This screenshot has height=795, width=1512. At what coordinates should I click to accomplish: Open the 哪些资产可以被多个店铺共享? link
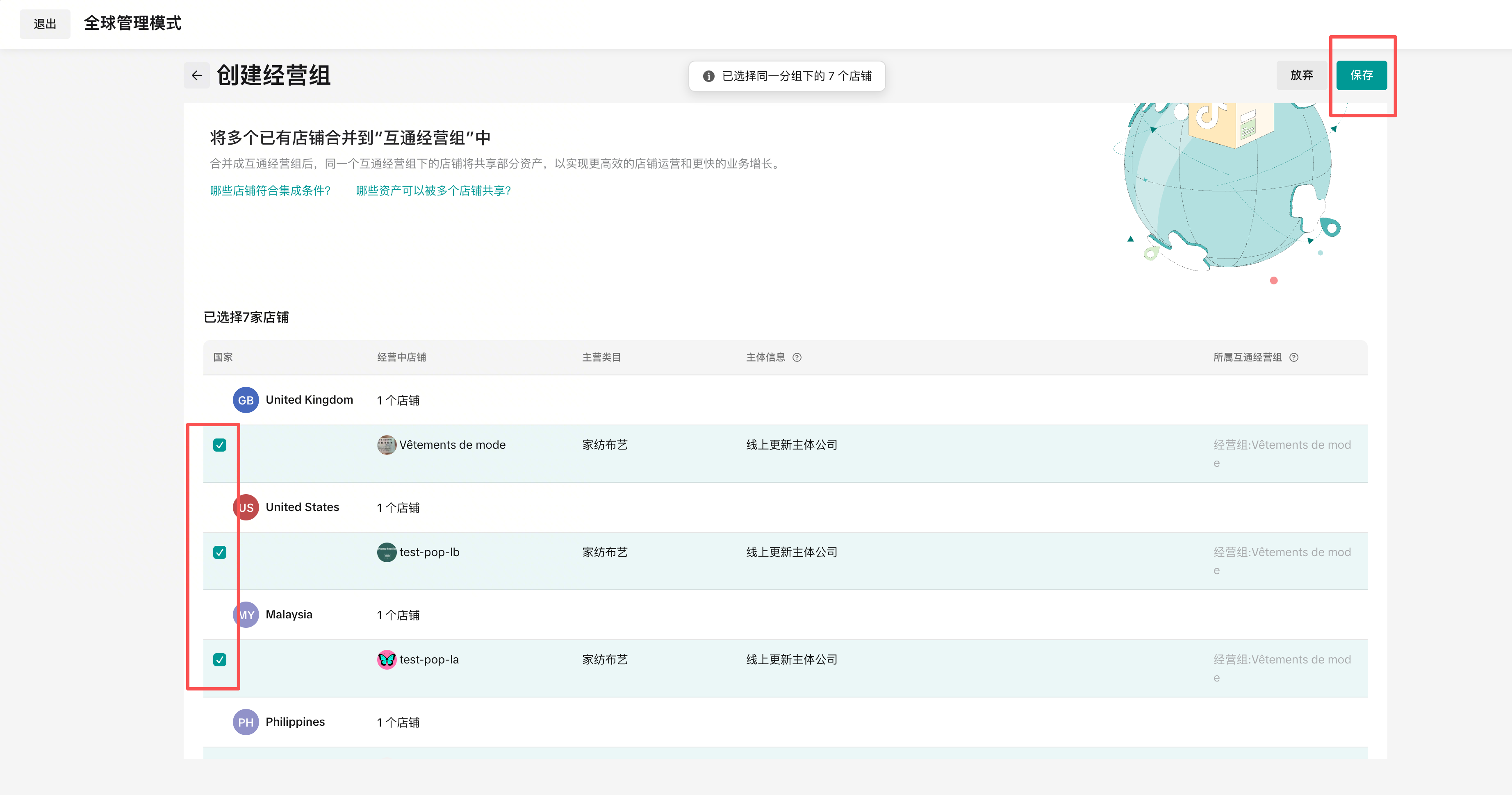click(433, 191)
